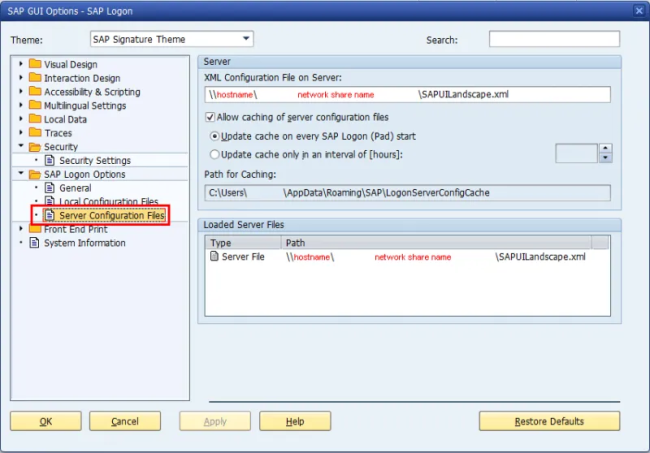
Task: Click the Path column header
Action: 436,242
